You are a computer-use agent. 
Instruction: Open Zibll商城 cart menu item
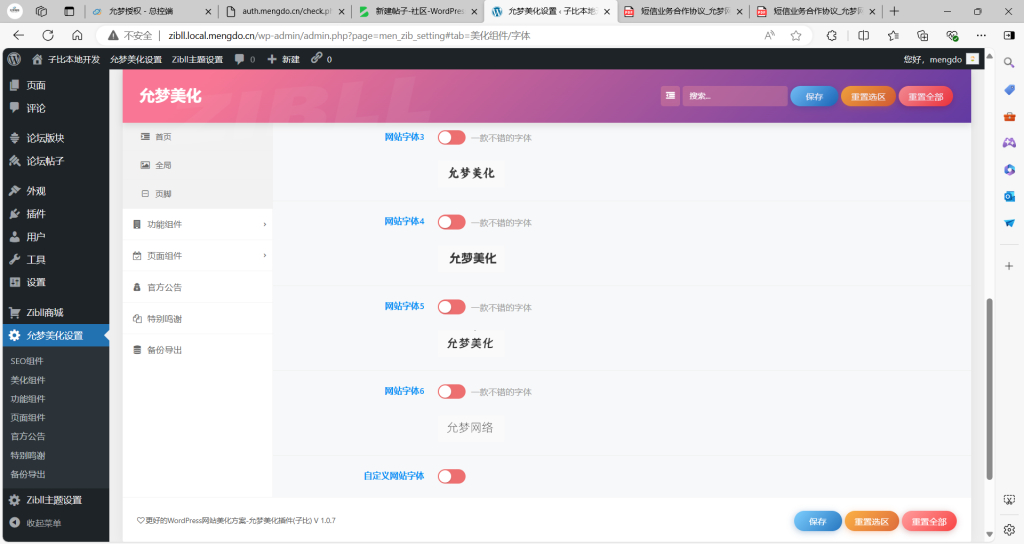click(44, 312)
